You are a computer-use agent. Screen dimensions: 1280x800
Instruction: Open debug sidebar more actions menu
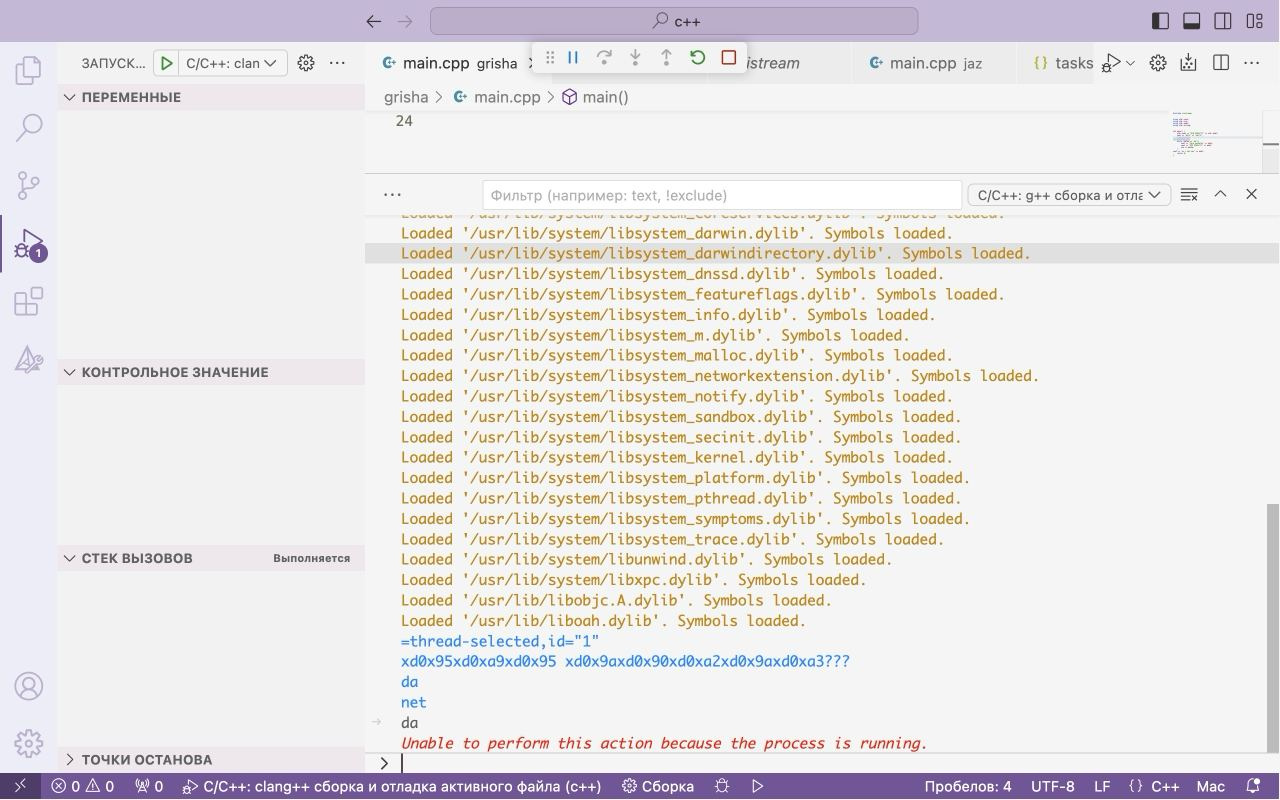tap(337, 63)
